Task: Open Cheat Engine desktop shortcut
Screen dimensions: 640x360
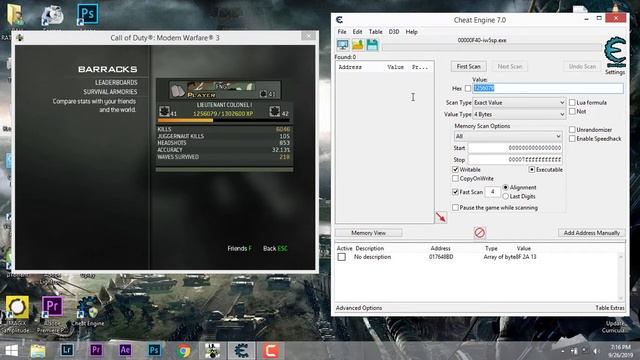Action: click(x=87, y=308)
